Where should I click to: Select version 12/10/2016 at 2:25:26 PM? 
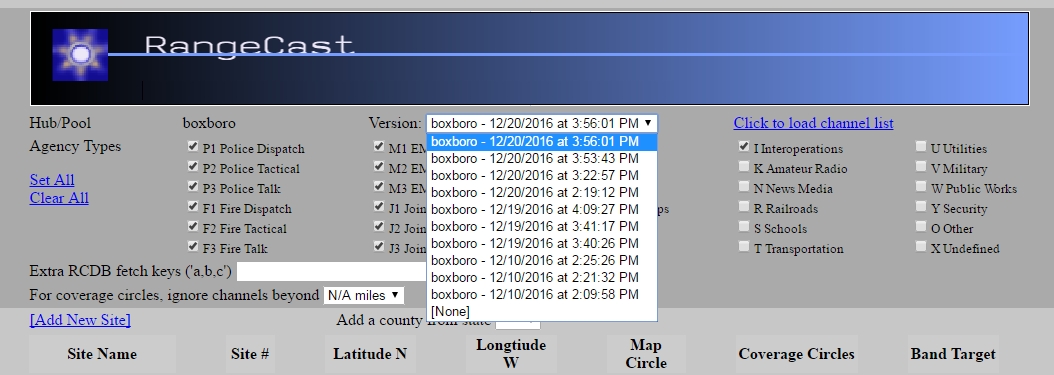pos(542,260)
